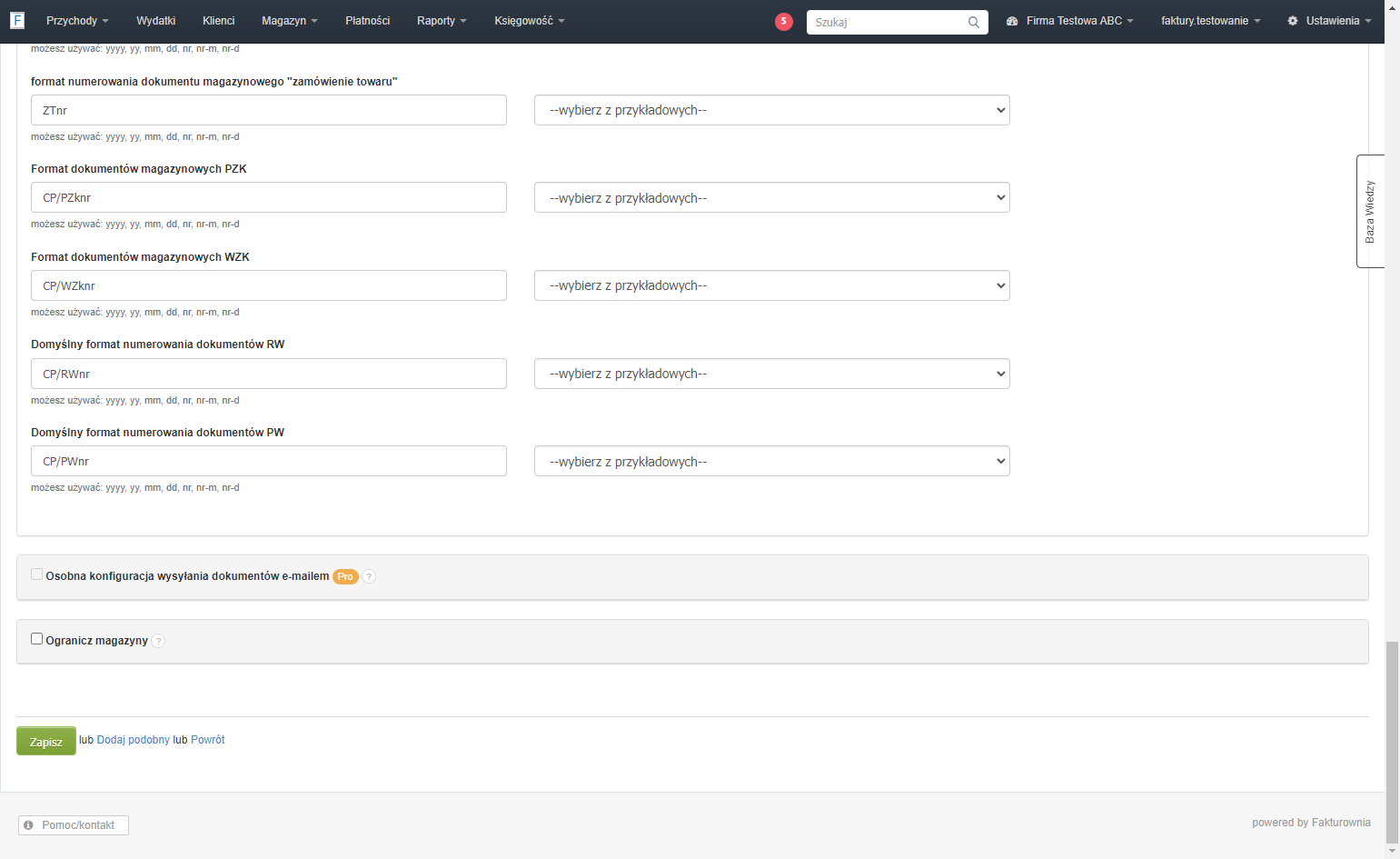Open the Baza Wiedzy side tab
The image size is (1400, 859).
pos(1370,211)
